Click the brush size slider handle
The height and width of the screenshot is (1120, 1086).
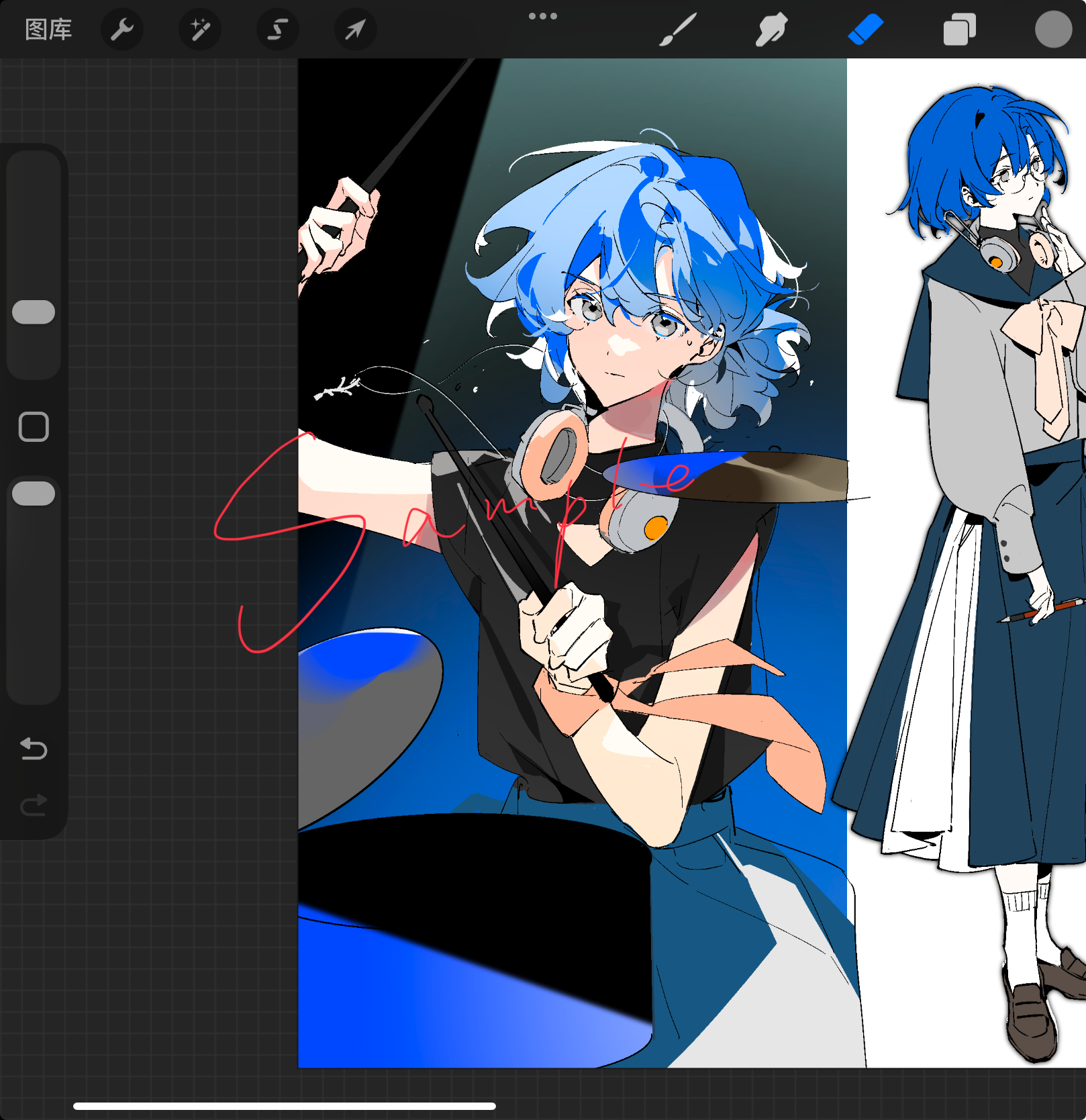pyautogui.click(x=34, y=312)
